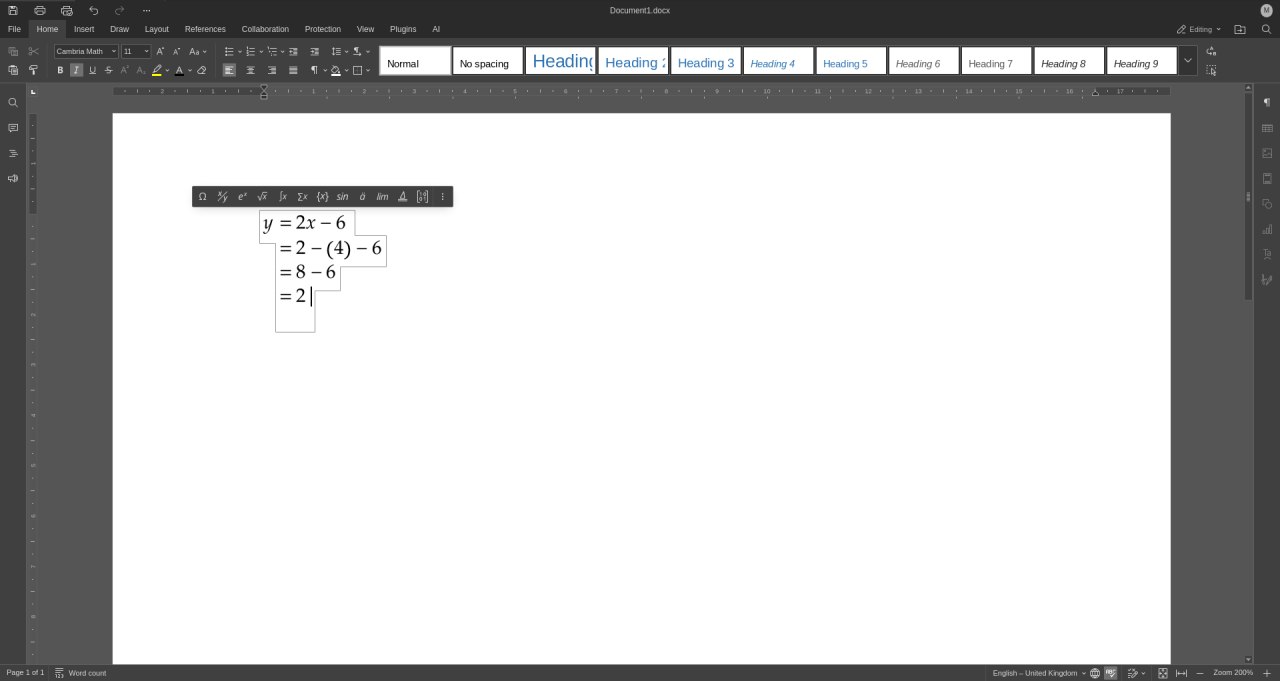Click the copy style paint roller icon
The image size is (1280, 681).
pyautogui.click(x=33, y=70)
